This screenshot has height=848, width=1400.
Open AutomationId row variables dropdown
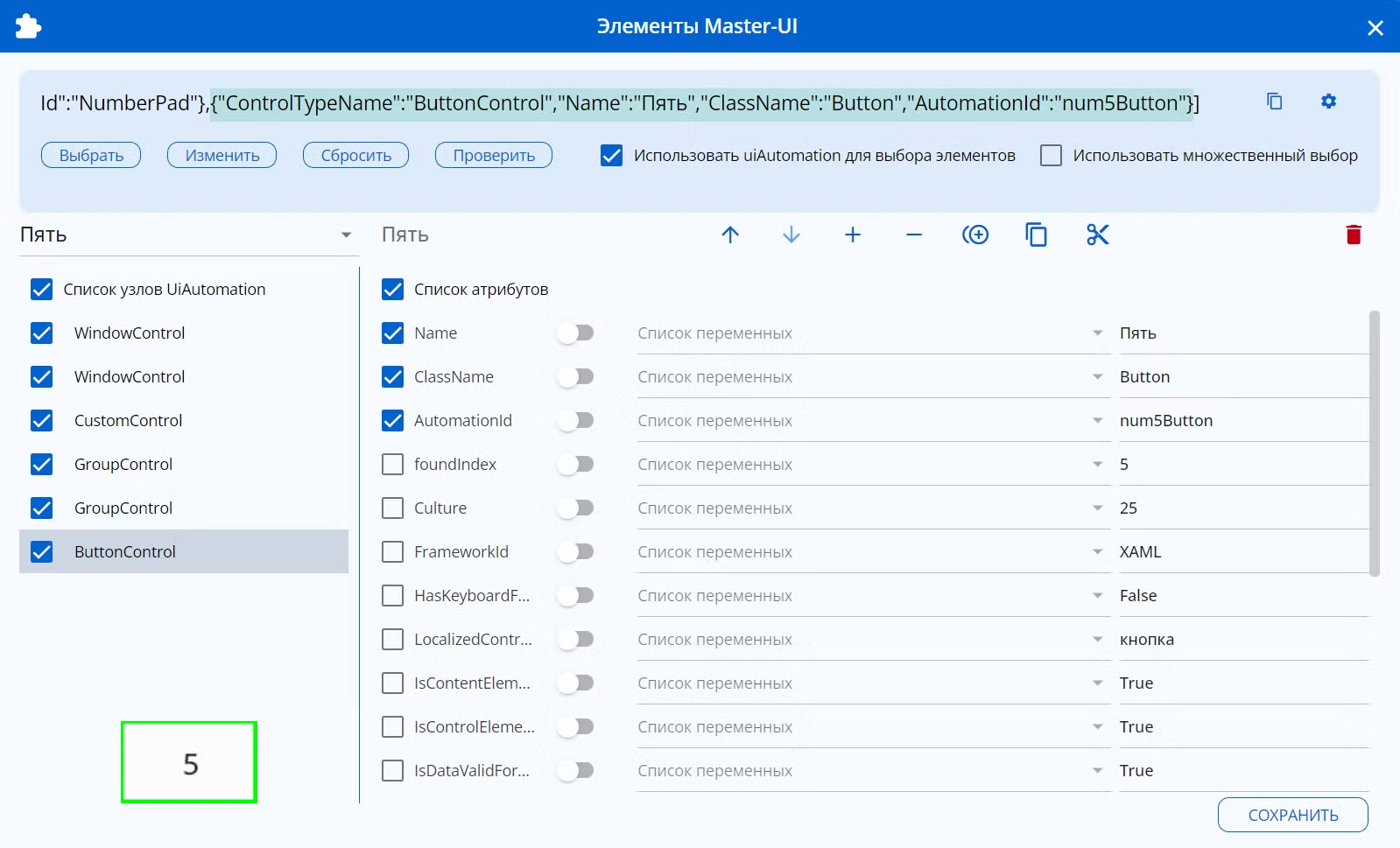873,421
